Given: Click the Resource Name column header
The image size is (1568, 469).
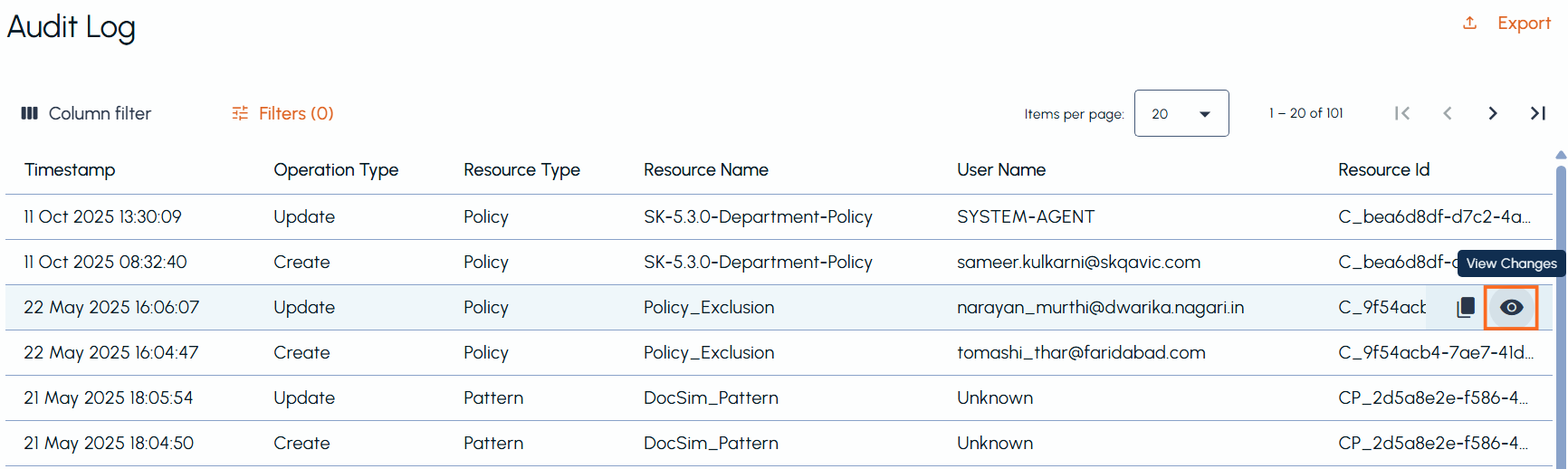Looking at the screenshot, I should click(x=706, y=169).
